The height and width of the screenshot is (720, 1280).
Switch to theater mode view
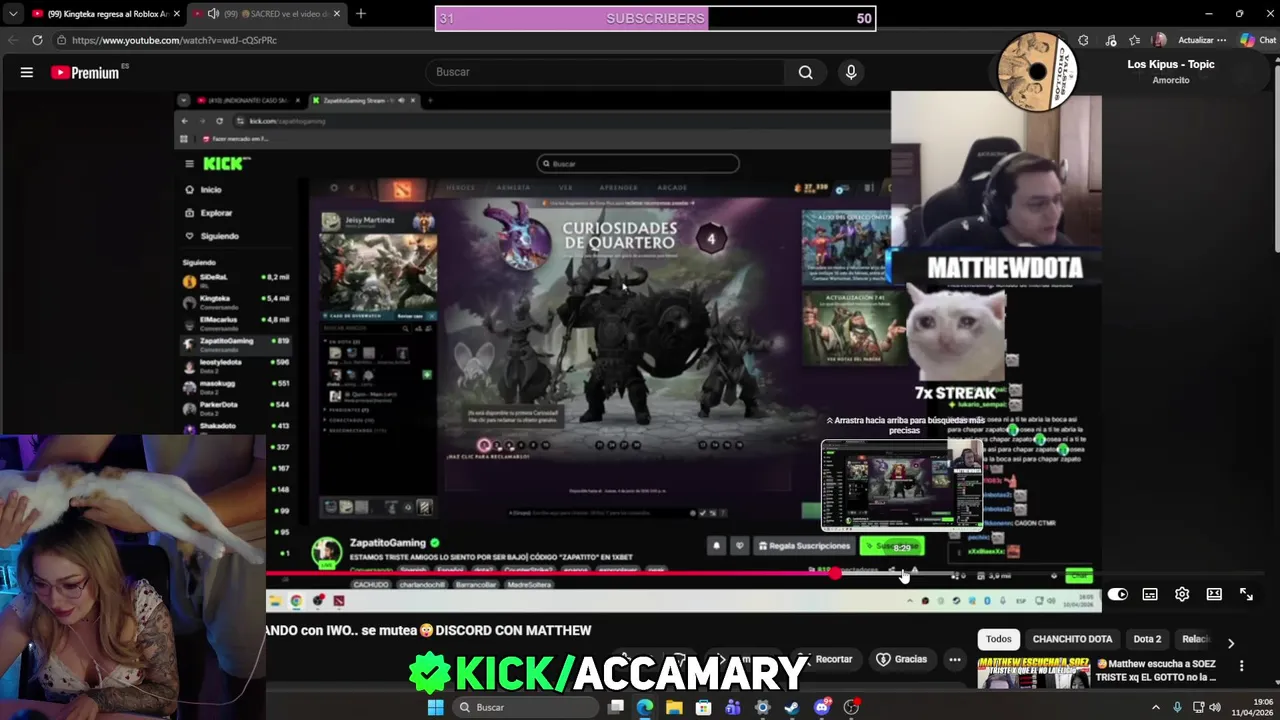pyautogui.click(x=1214, y=594)
